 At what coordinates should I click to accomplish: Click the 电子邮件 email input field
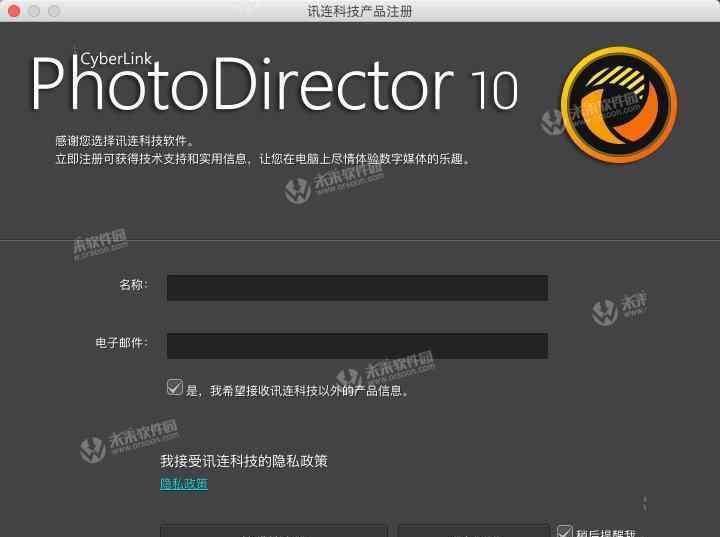click(357, 345)
